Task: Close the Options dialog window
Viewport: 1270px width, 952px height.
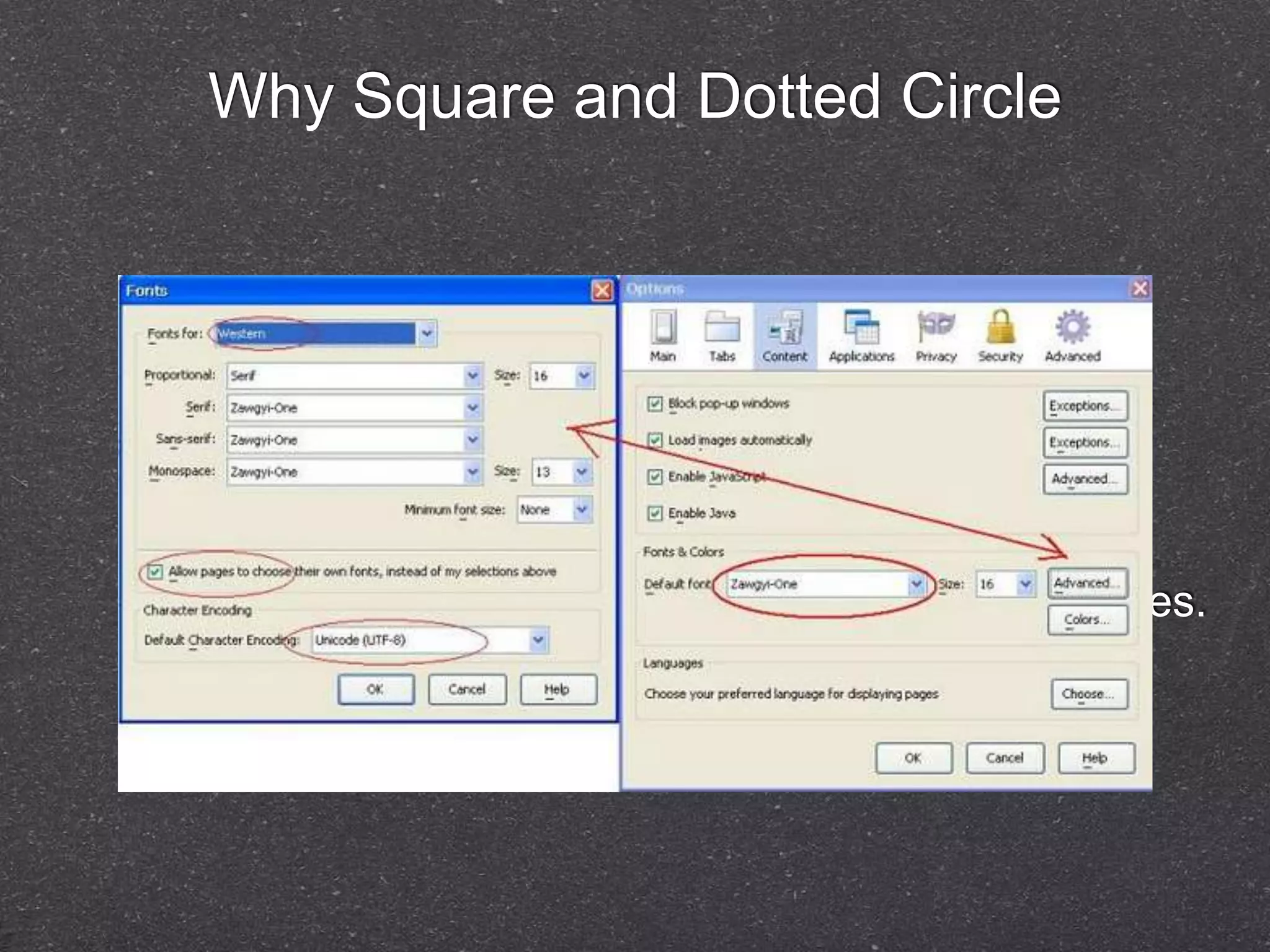Action: tap(1140, 288)
